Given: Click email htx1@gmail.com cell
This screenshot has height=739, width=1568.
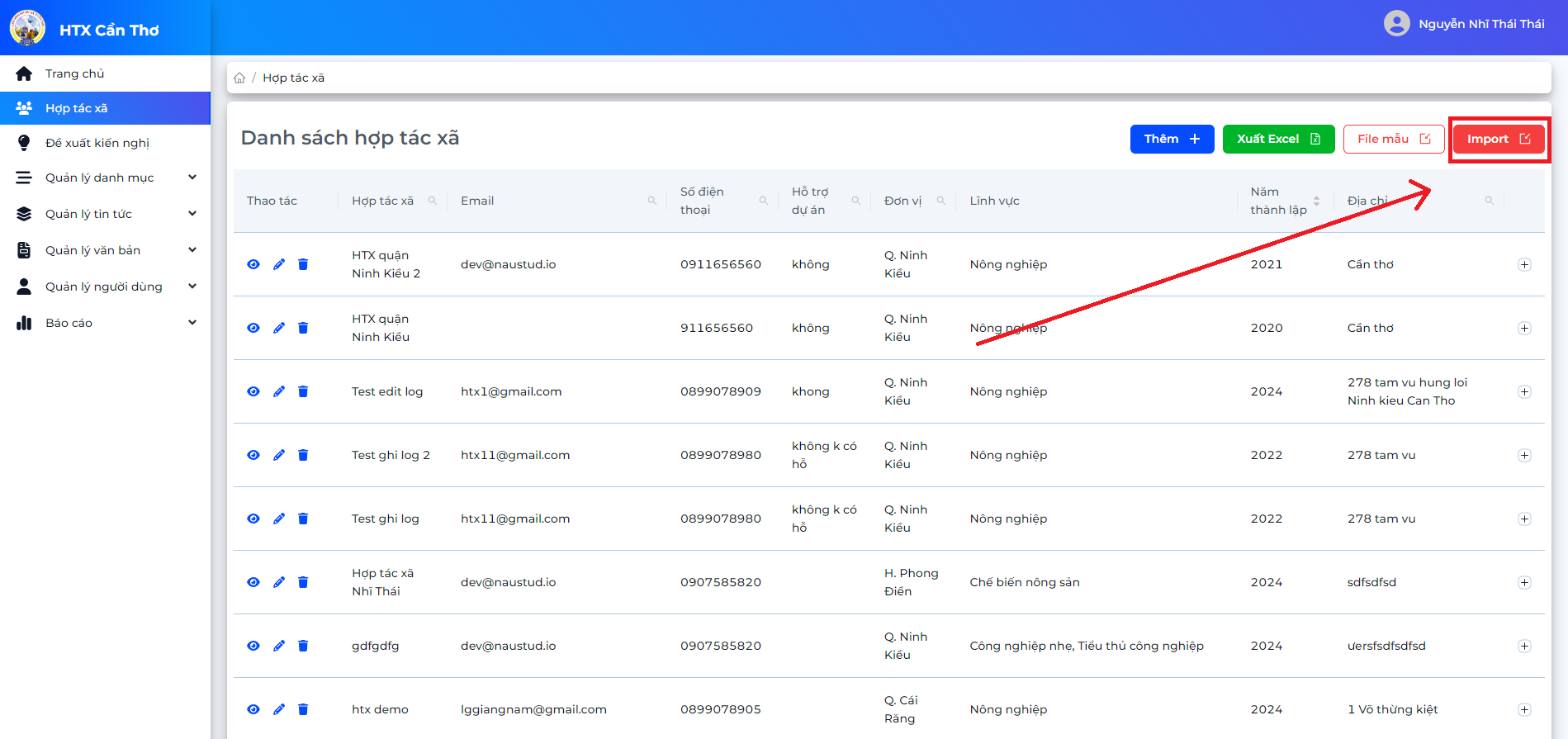Looking at the screenshot, I should pyautogui.click(x=511, y=391).
